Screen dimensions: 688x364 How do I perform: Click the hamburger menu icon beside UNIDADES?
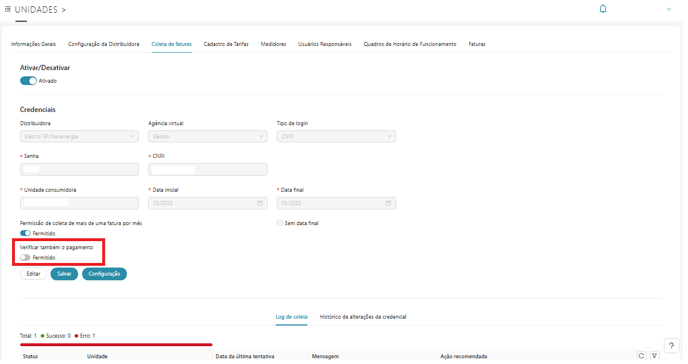tap(7, 9)
